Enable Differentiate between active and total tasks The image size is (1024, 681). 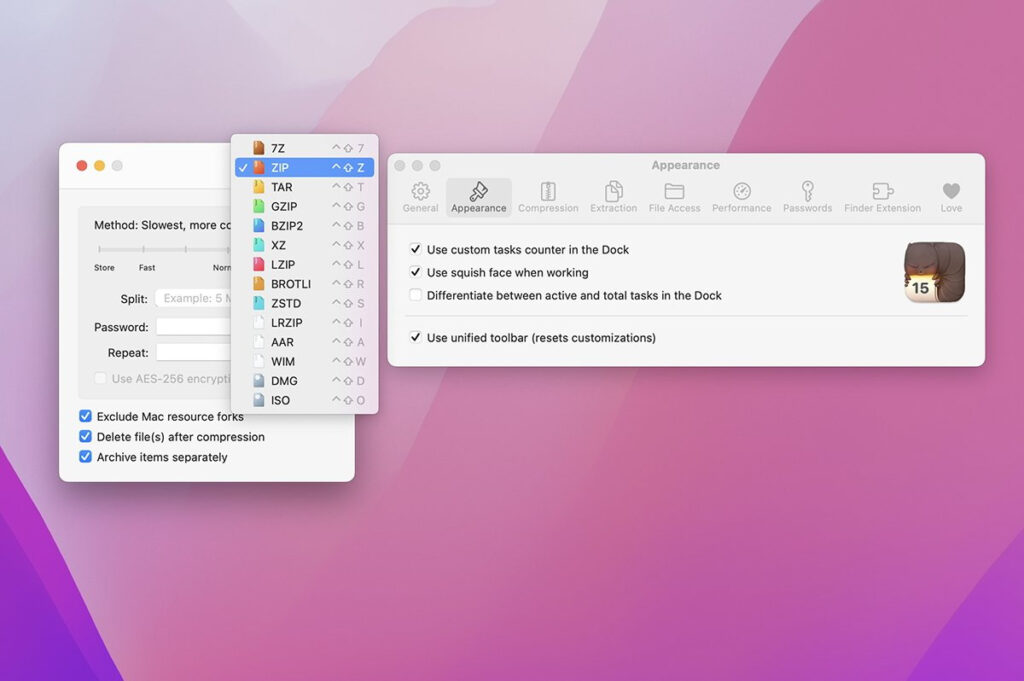(416, 295)
